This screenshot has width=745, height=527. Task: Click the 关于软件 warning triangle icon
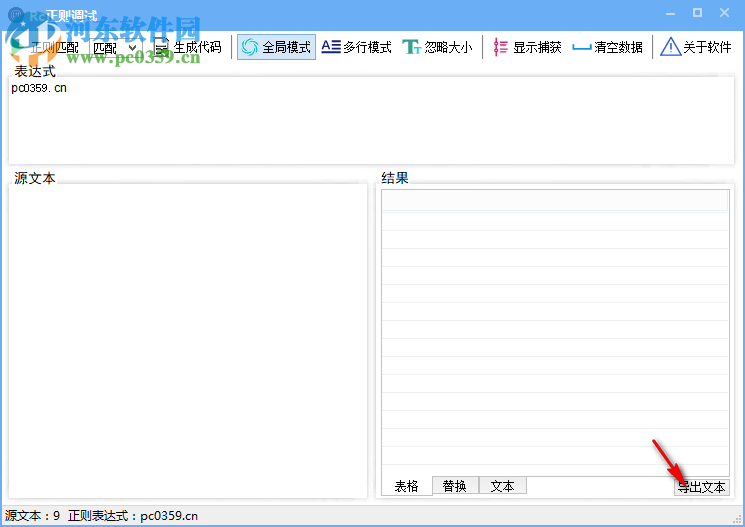pos(670,47)
